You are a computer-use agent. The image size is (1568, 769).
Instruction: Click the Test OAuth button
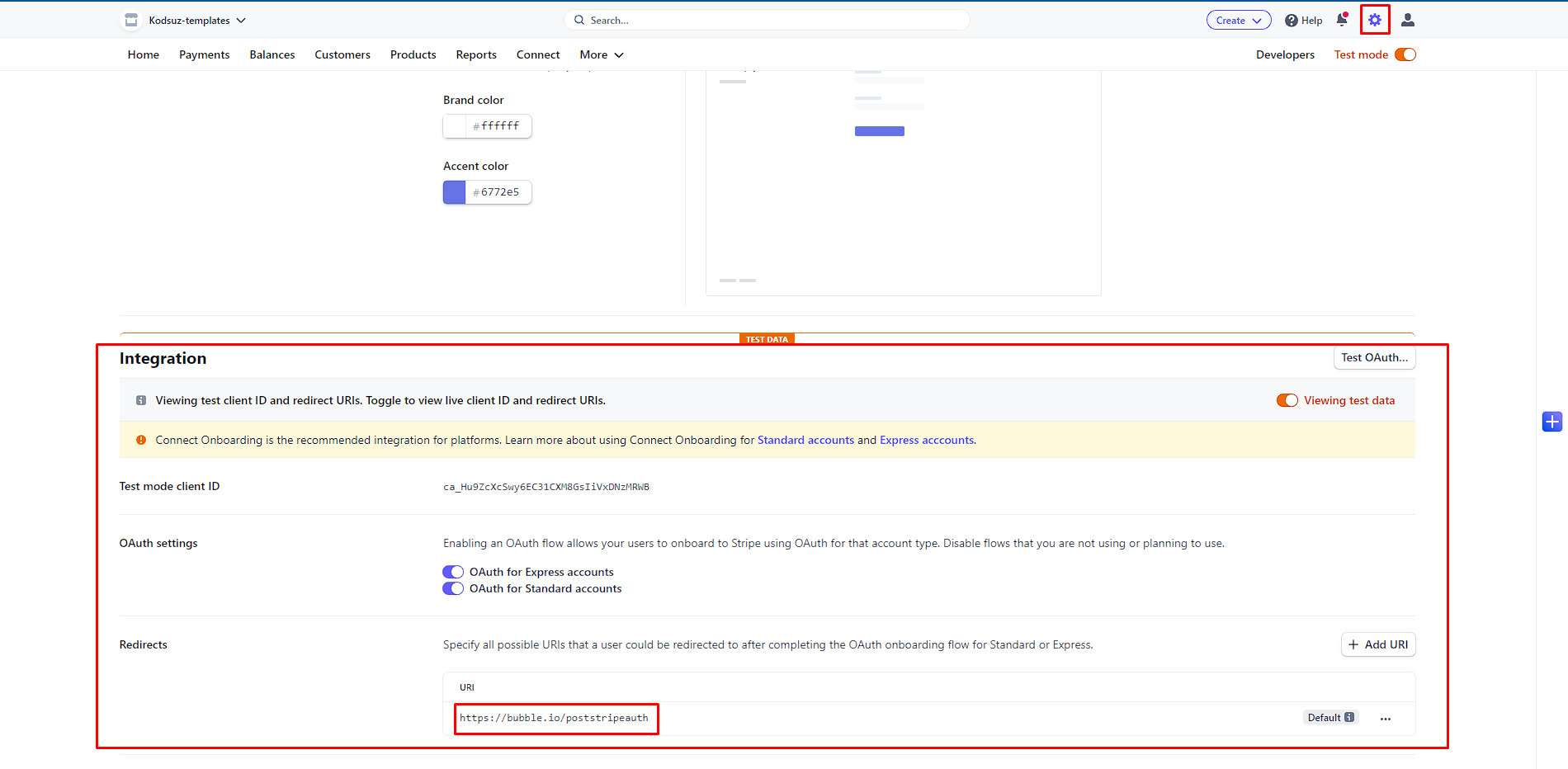tap(1375, 357)
